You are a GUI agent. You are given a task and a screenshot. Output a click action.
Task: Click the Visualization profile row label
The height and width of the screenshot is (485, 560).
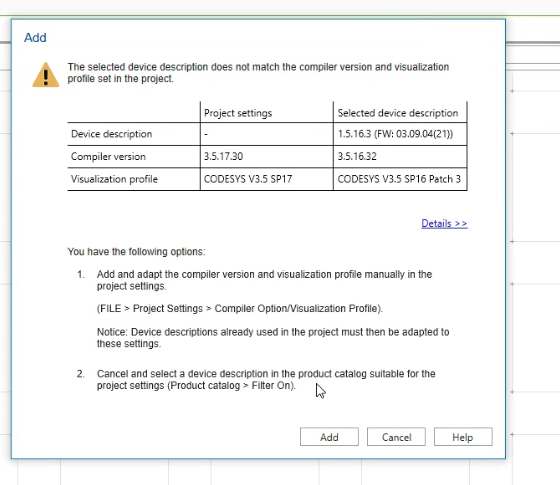pos(114,179)
